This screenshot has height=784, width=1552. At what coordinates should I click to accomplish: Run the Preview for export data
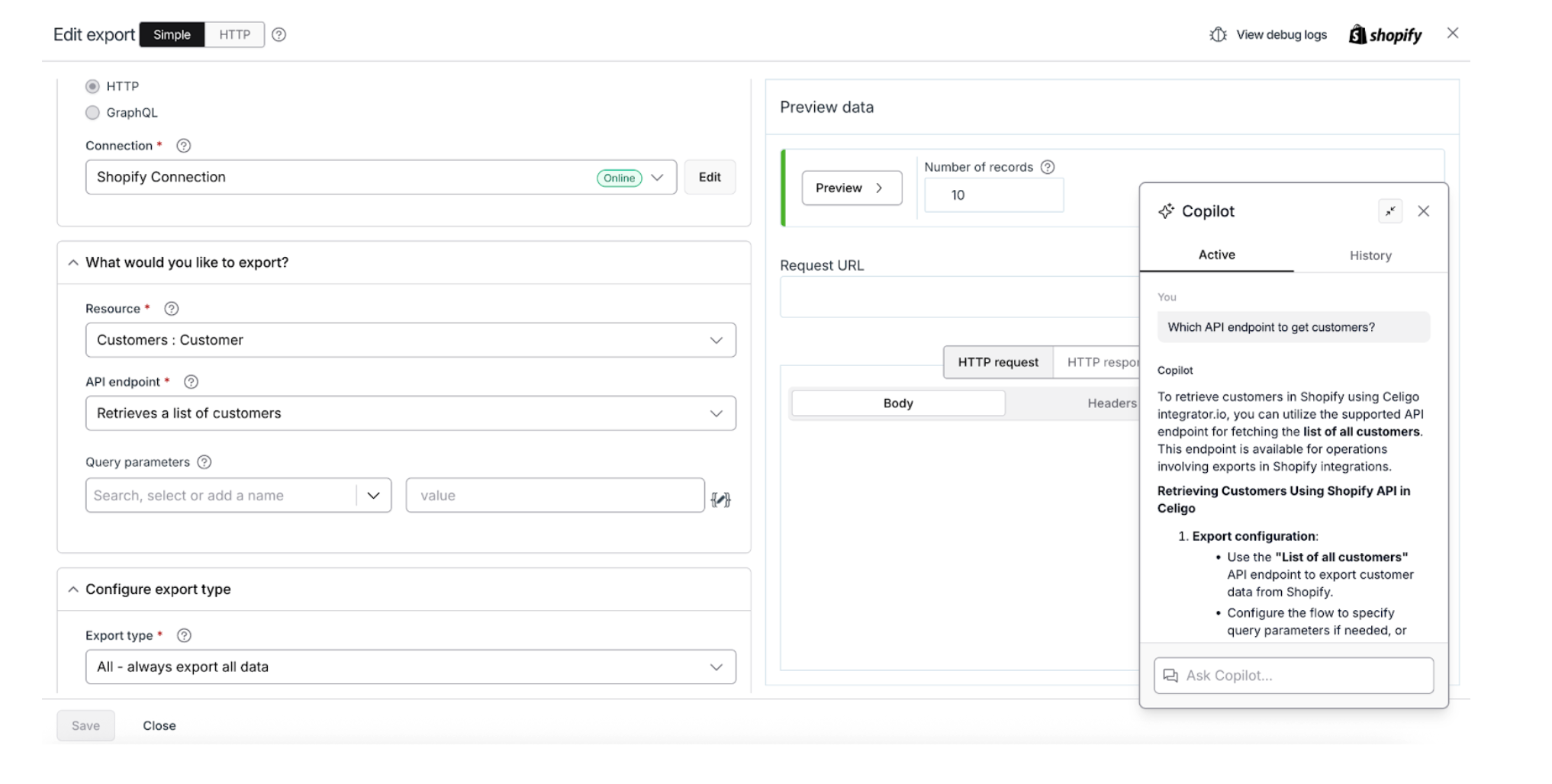coord(852,188)
